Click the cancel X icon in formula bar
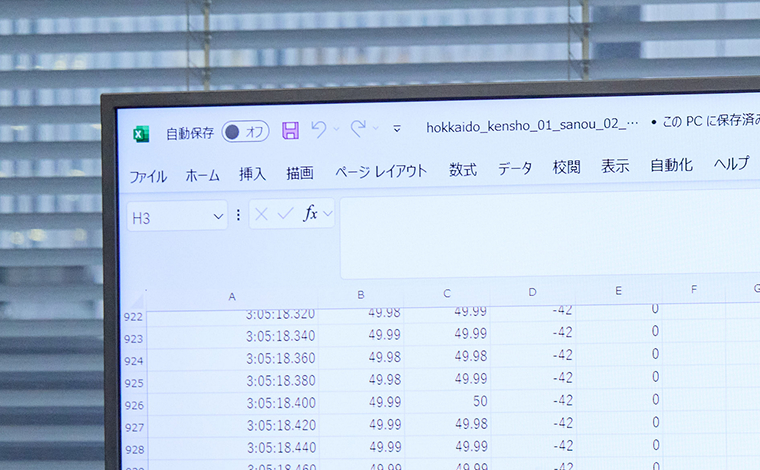 261,214
